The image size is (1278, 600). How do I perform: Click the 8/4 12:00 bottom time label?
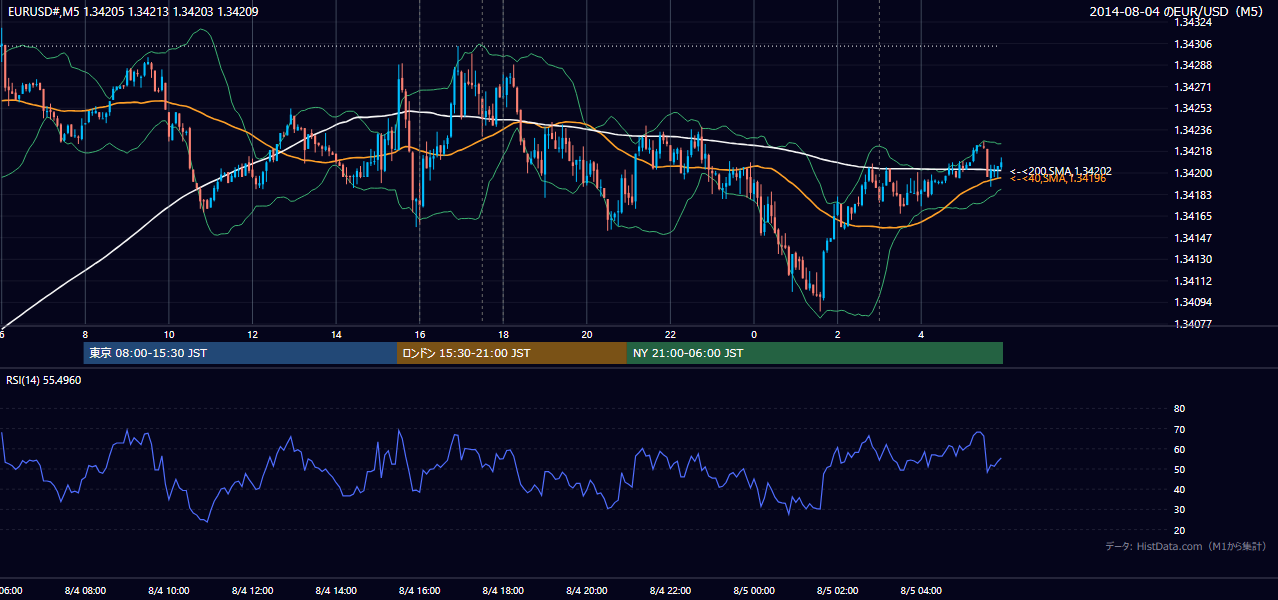[x=252, y=590]
